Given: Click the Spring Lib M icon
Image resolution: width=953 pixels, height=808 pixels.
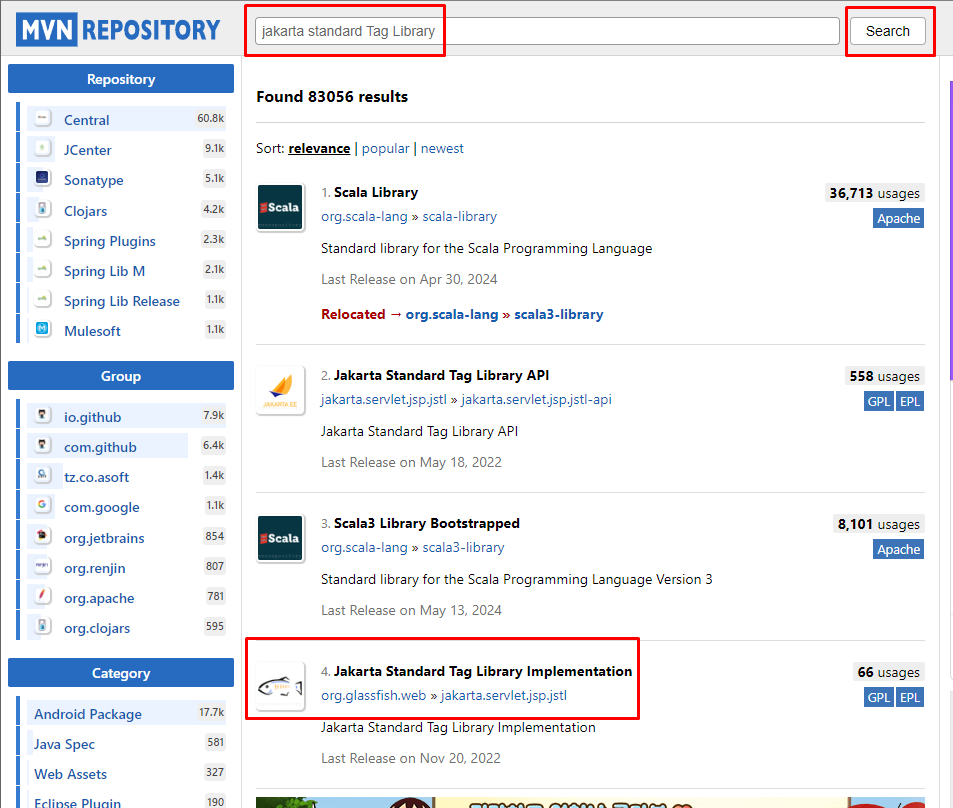Looking at the screenshot, I should [42, 269].
